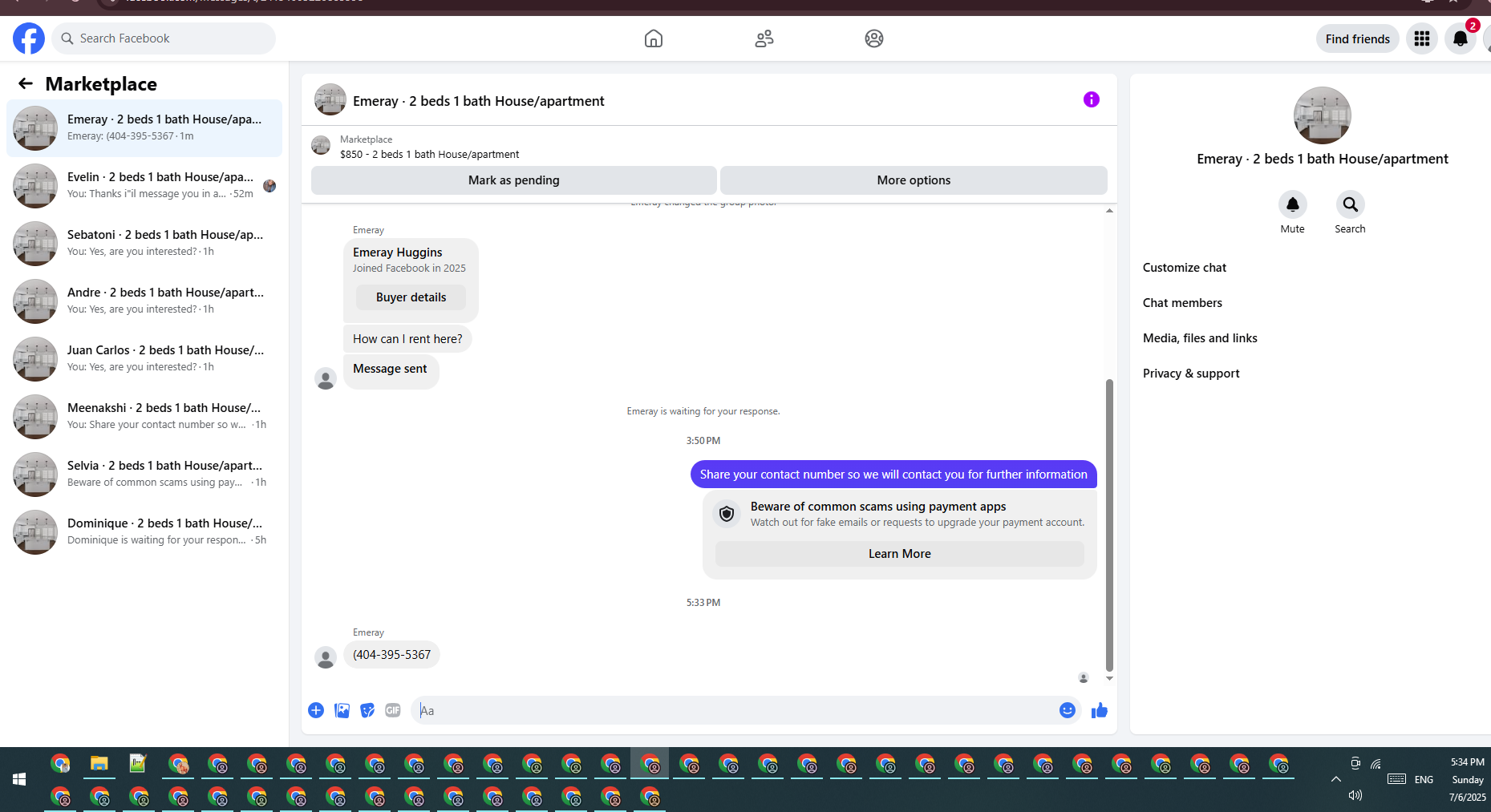The width and height of the screenshot is (1491, 812).
Task: Click the chat header group photo
Action: point(330,100)
